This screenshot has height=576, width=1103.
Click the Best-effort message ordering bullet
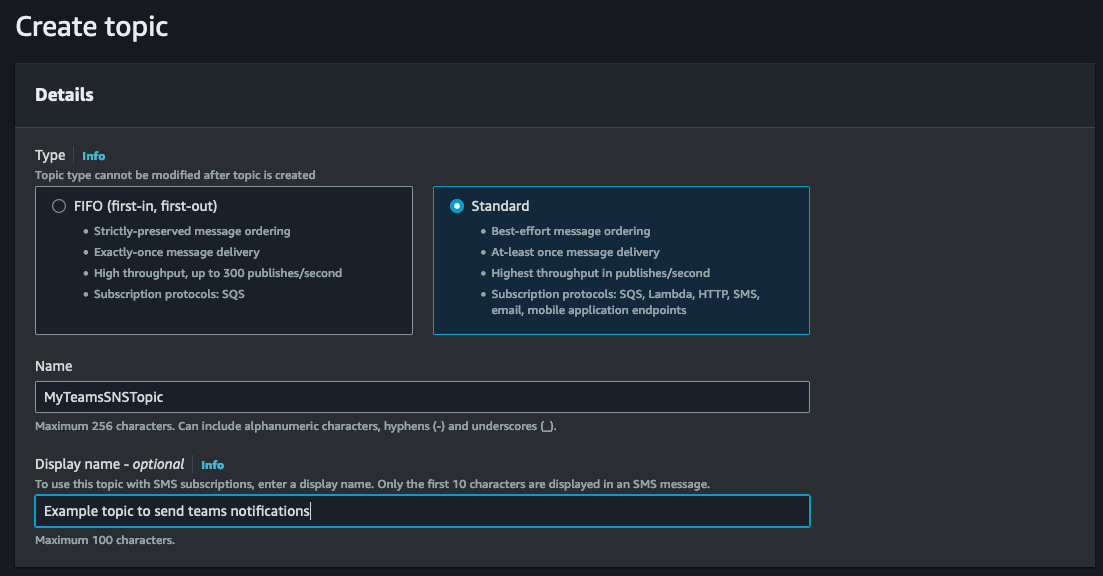(x=571, y=230)
